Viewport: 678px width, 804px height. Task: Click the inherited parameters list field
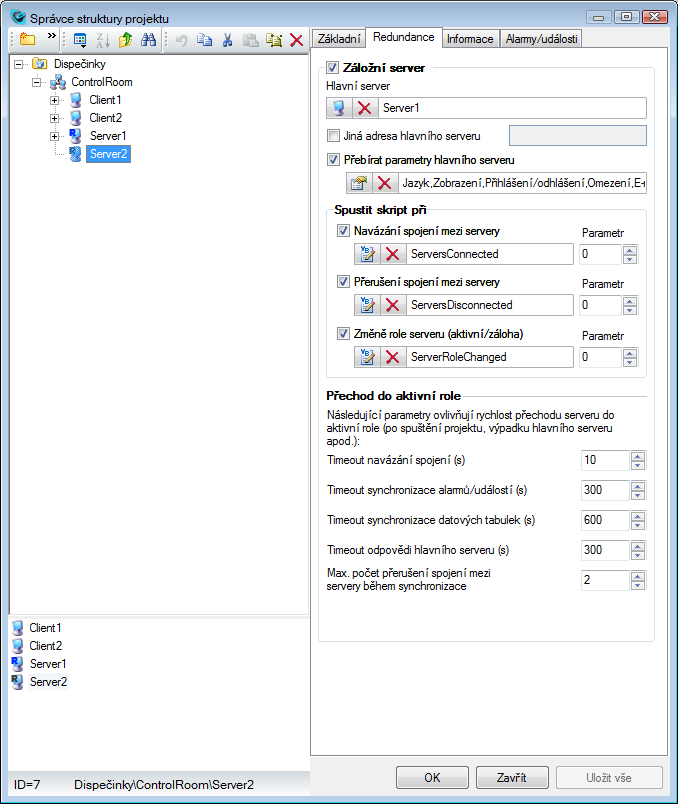tap(522, 183)
